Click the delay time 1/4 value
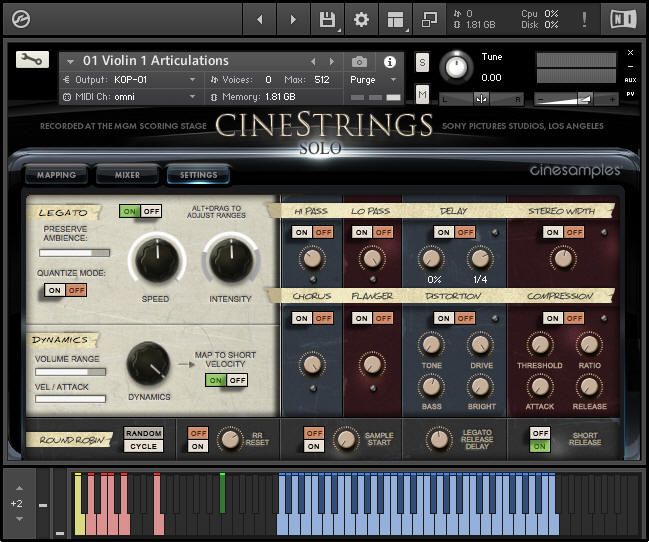This screenshot has width=649, height=542. pos(480,279)
